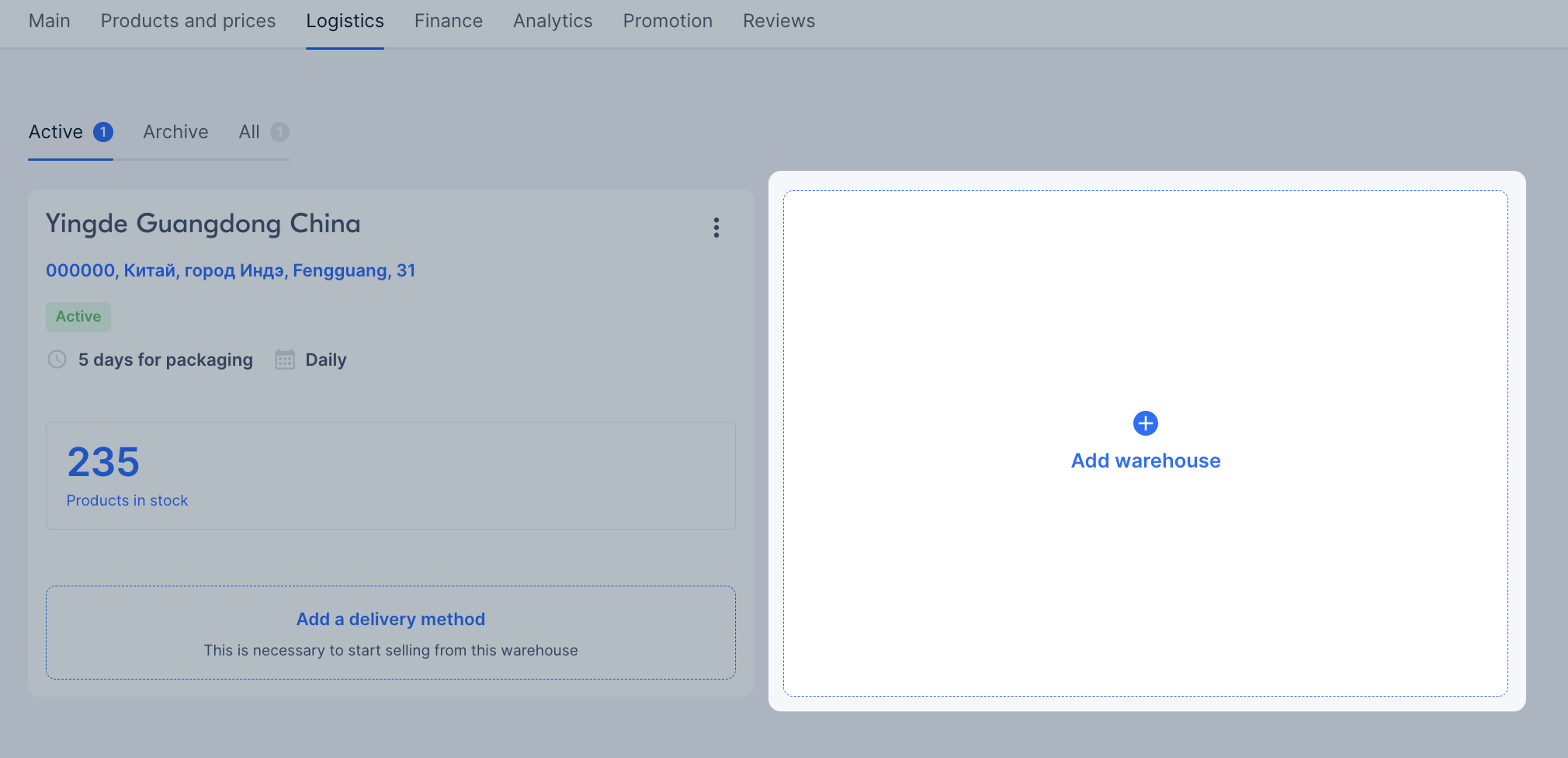Go to Products and prices section
This screenshot has width=1568, height=758.
click(x=188, y=21)
